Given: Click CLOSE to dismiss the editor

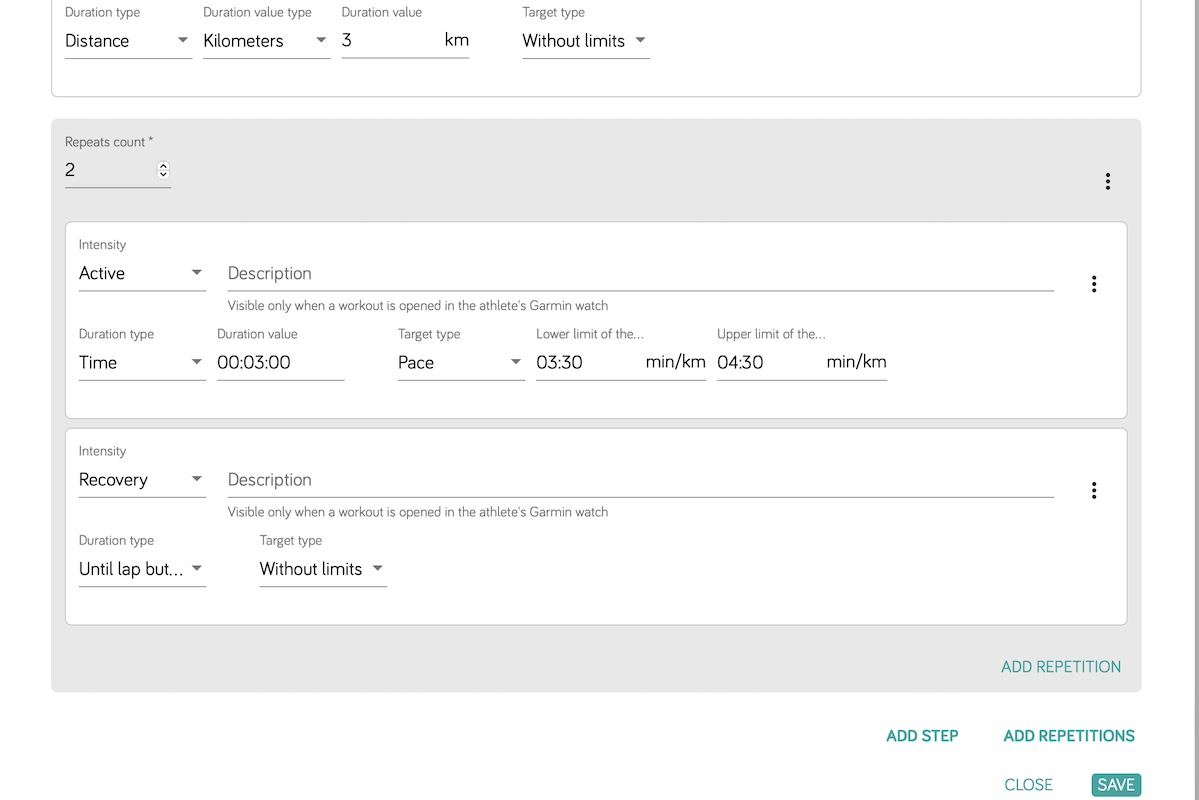Looking at the screenshot, I should click(1028, 785).
